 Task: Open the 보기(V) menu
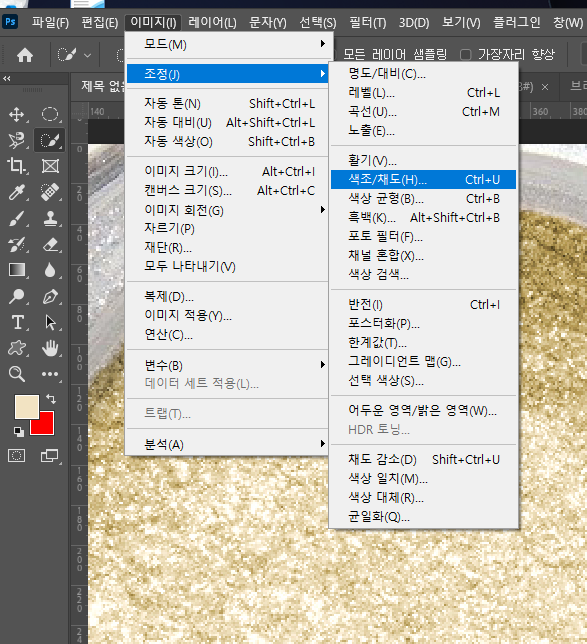(x=461, y=22)
